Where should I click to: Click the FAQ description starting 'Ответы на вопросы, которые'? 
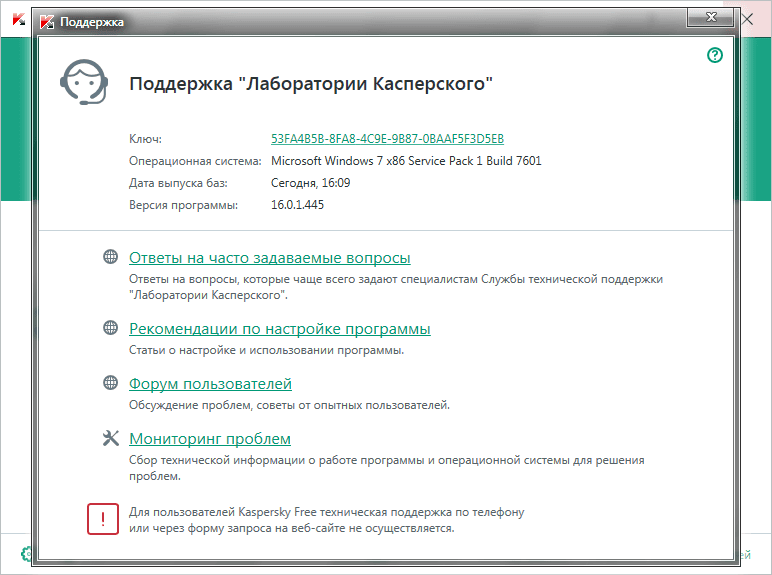coord(396,287)
